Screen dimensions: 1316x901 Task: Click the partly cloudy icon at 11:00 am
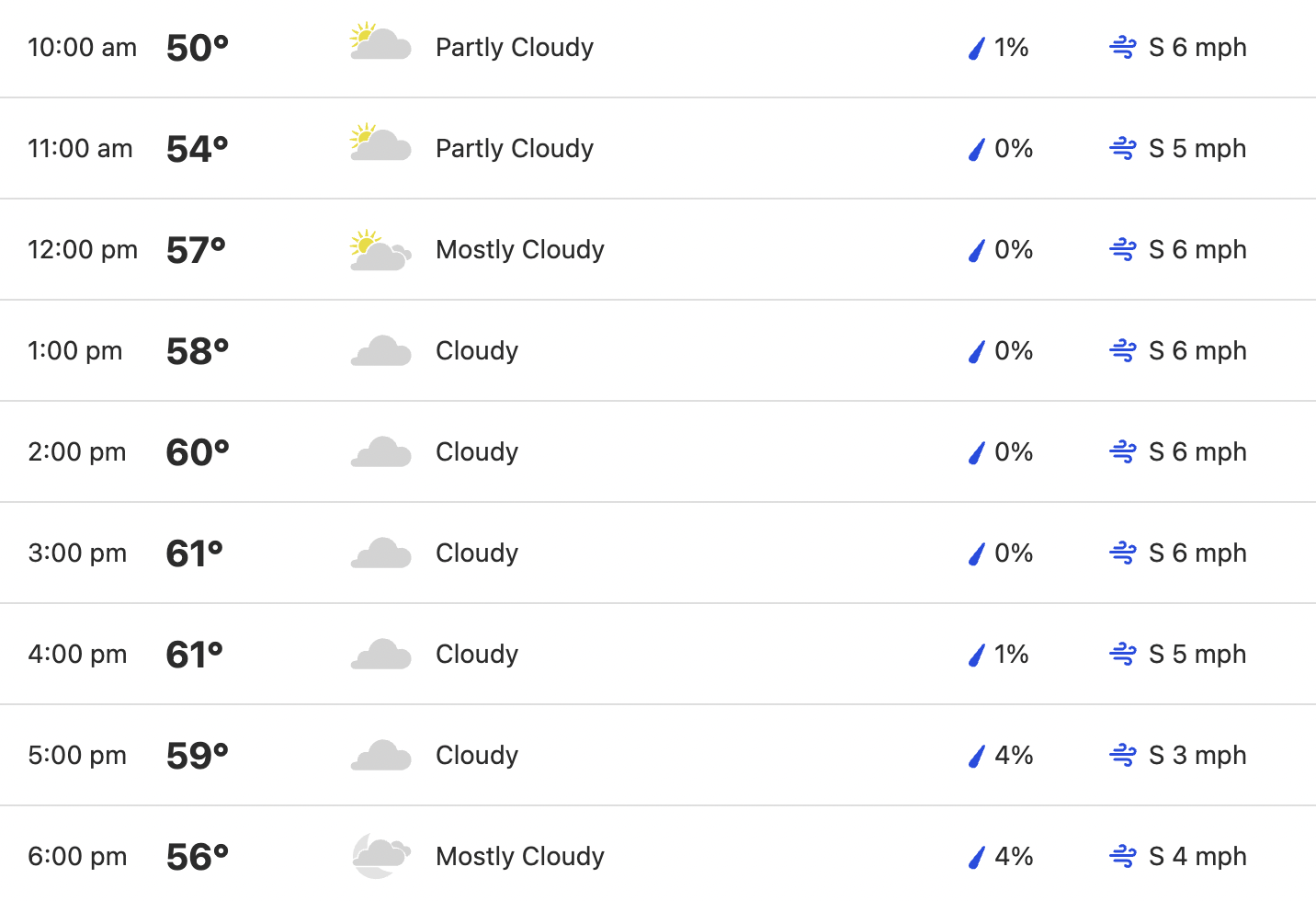(380, 143)
